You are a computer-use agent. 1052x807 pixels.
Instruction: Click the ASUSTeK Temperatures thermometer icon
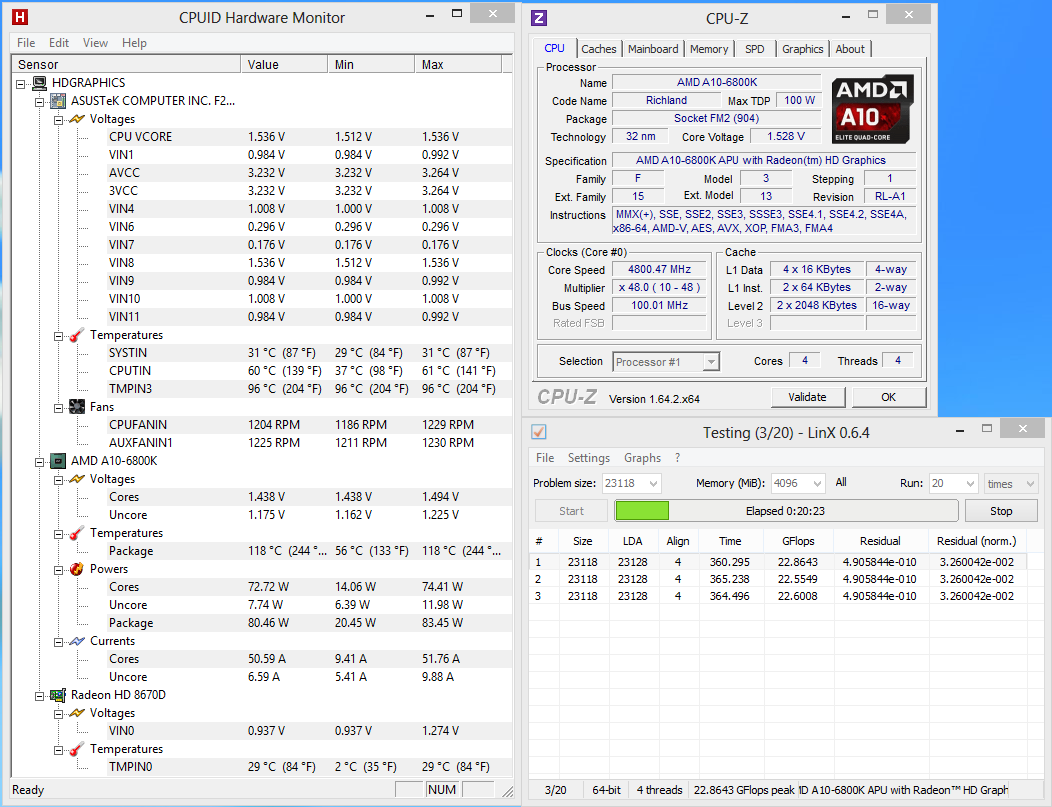point(77,335)
